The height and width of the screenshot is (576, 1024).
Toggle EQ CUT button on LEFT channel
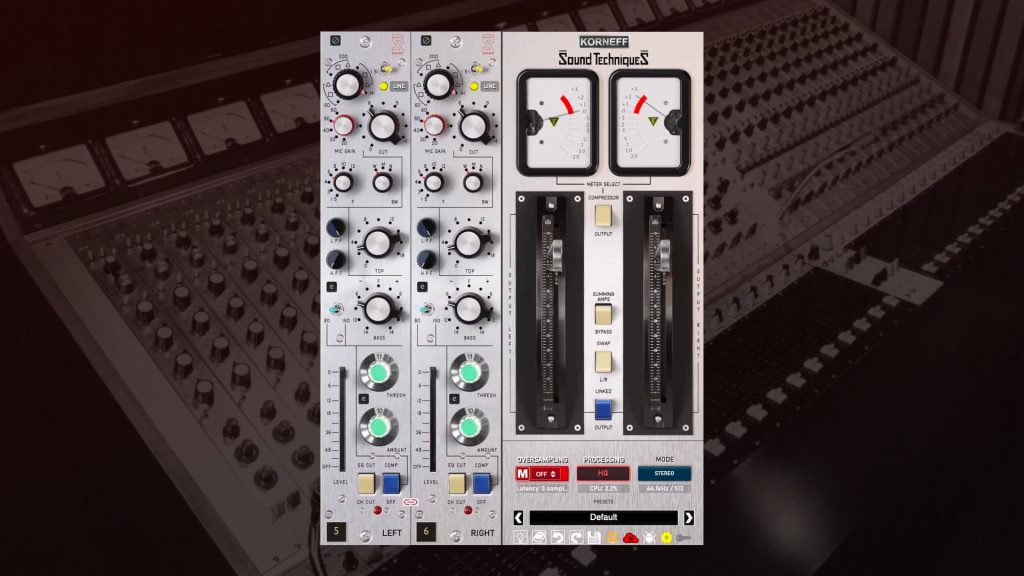coord(366,484)
